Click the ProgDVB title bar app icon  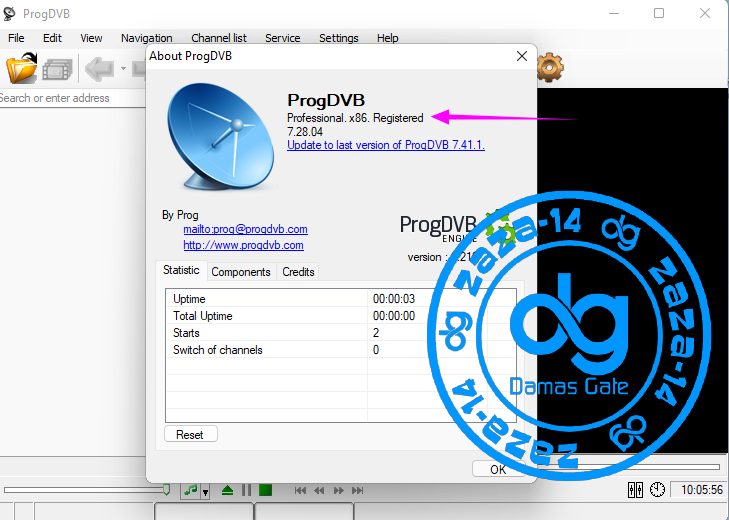tap(10, 13)
